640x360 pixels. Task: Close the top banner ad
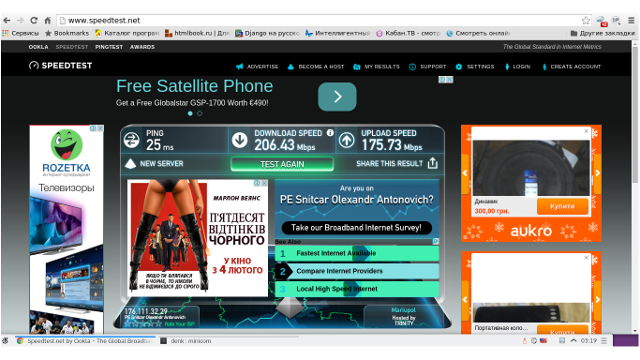(x=449, y=80)
